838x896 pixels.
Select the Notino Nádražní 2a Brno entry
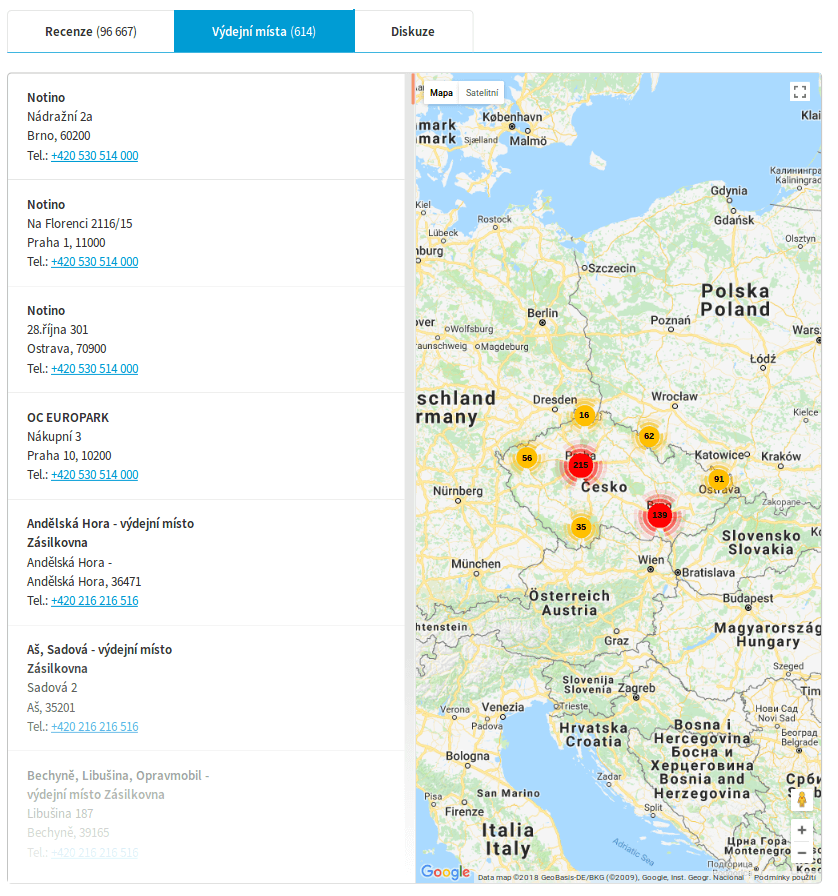coord(206,126)
